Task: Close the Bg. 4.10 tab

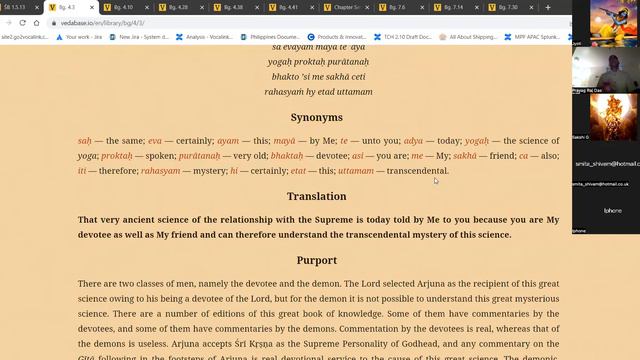Action: (x=147, y=7)
